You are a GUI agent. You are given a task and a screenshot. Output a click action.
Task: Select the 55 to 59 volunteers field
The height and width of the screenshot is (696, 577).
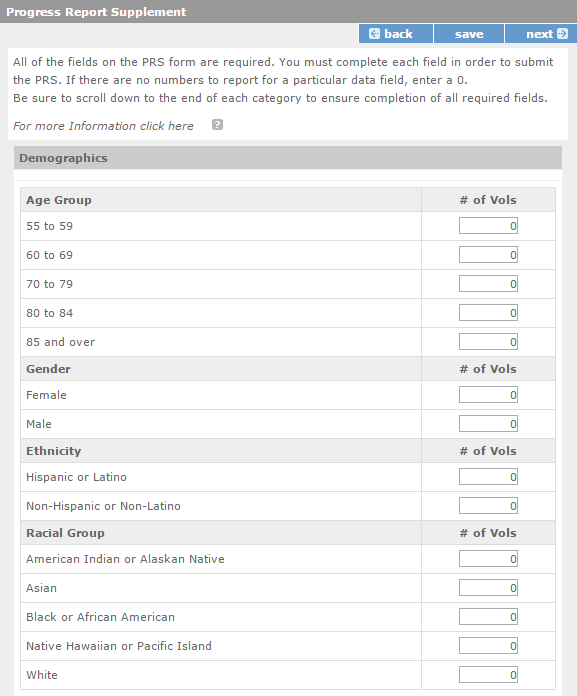tap(488, 226)
